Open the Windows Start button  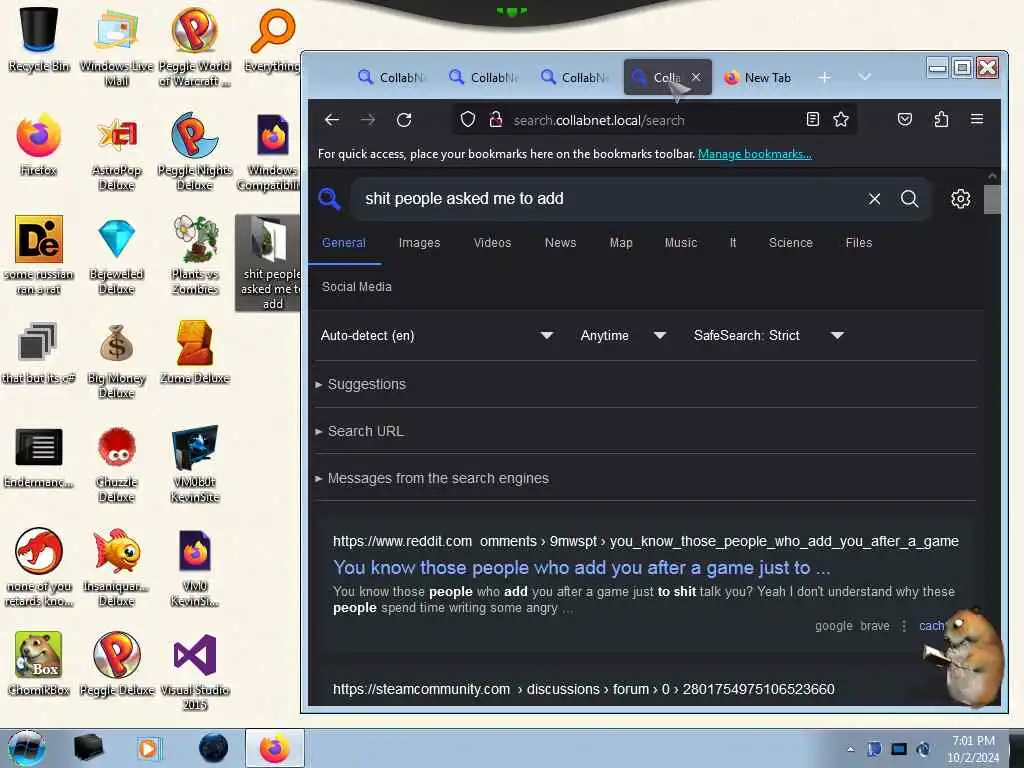[27, 748]
